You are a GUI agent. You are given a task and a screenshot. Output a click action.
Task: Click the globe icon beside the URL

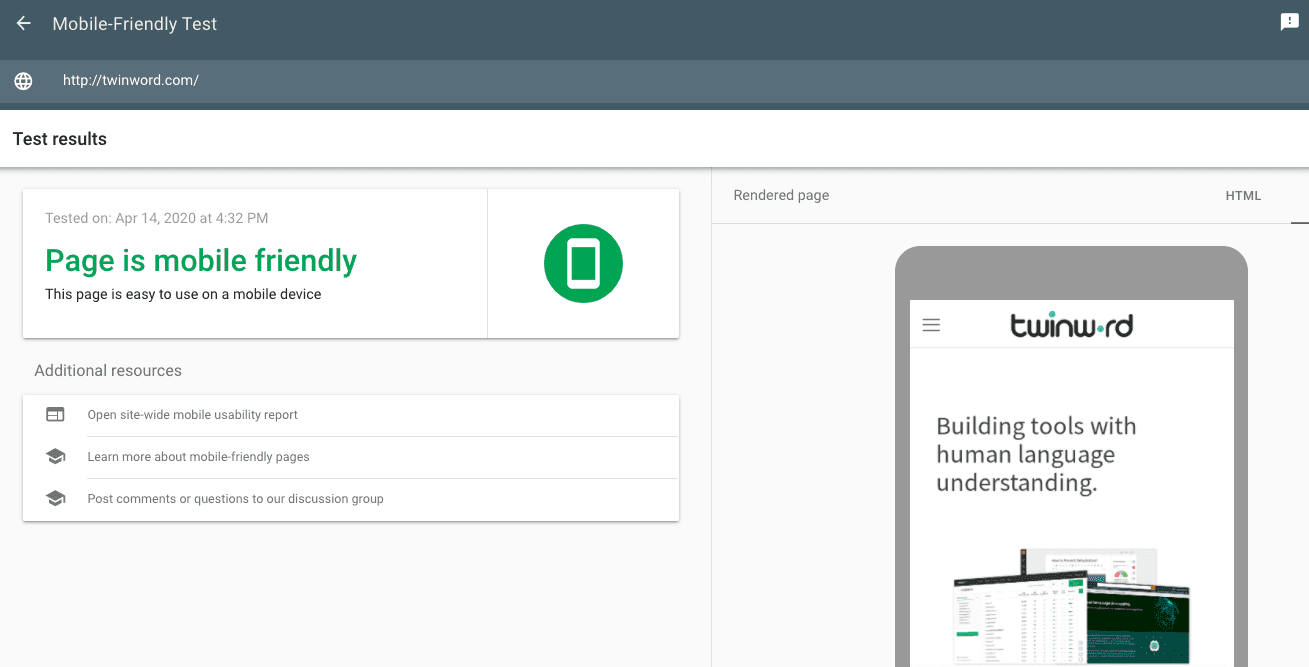coord(23,81)
